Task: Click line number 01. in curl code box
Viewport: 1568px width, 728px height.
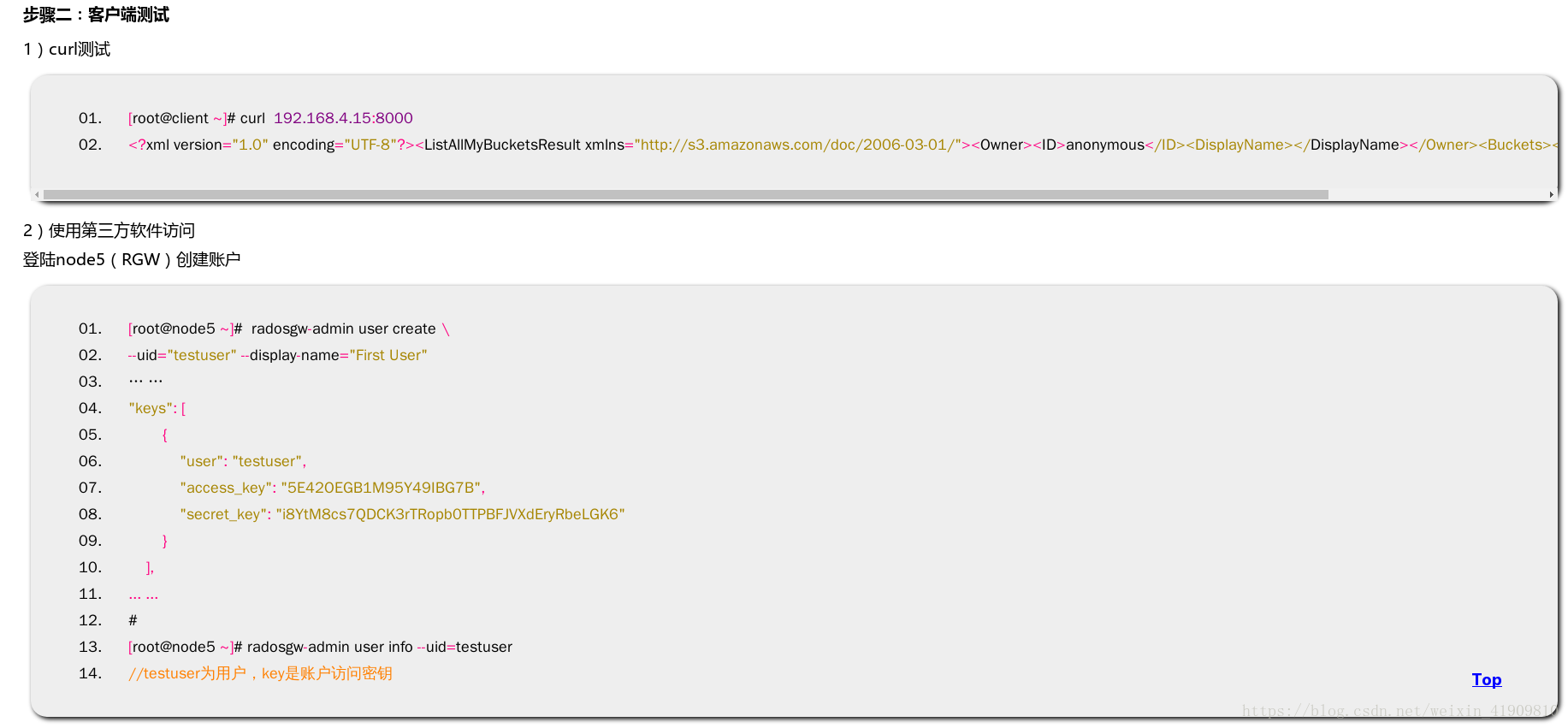Action: pos(90,118)
